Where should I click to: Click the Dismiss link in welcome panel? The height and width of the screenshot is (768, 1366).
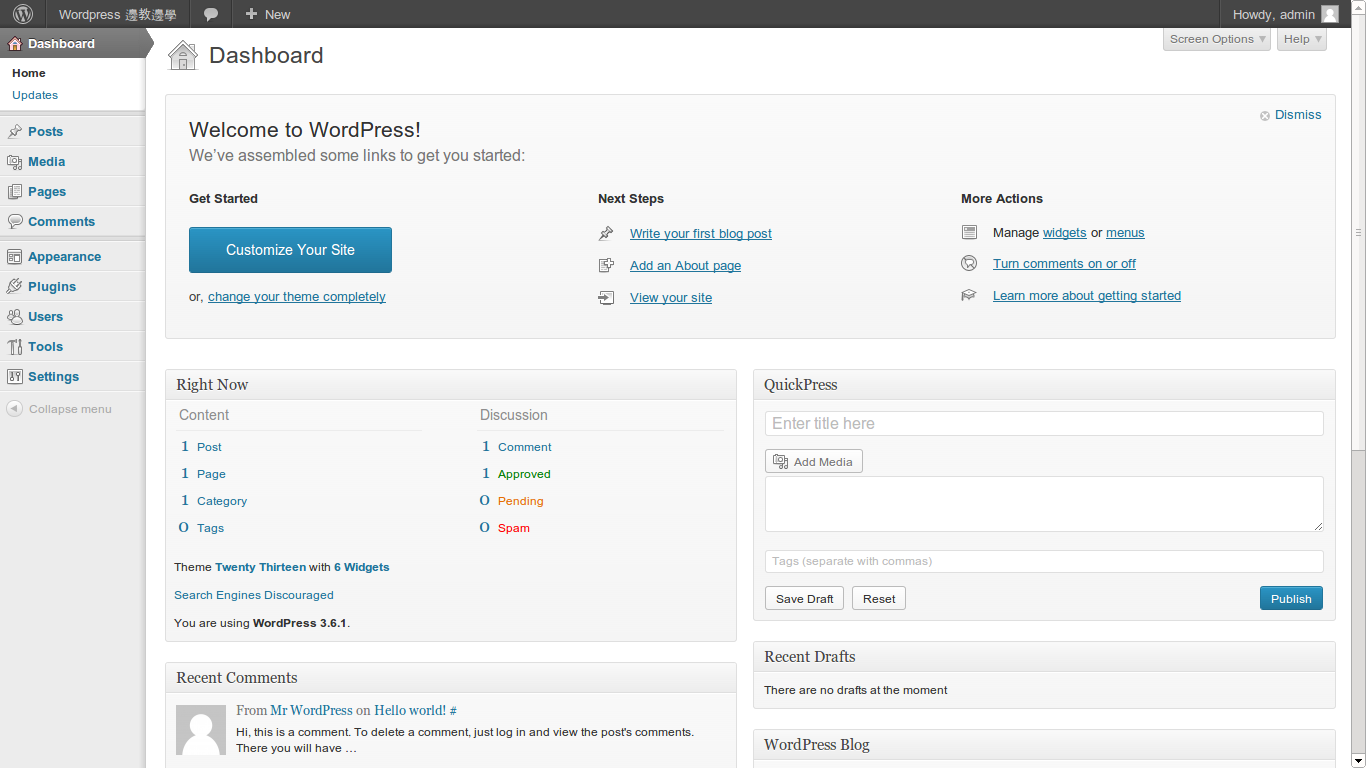[x=1298, y=115]
